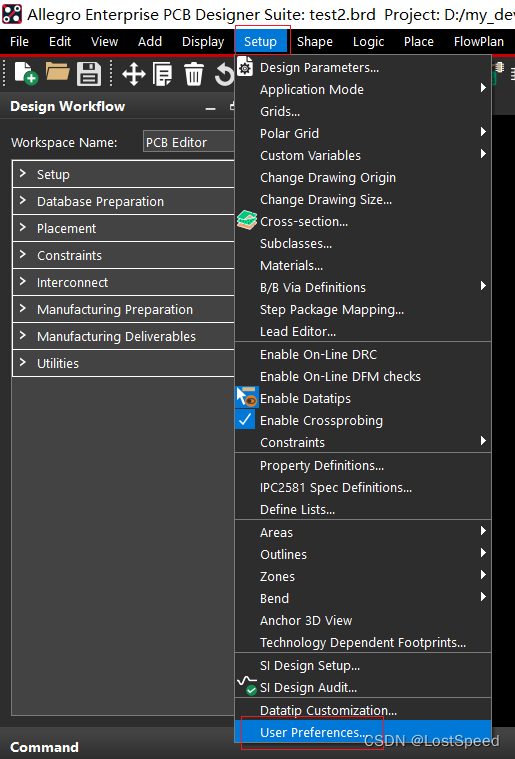This screenshot has height=759, width=515.
Task: Open the Areas submenu
Action: click(363, 532)
